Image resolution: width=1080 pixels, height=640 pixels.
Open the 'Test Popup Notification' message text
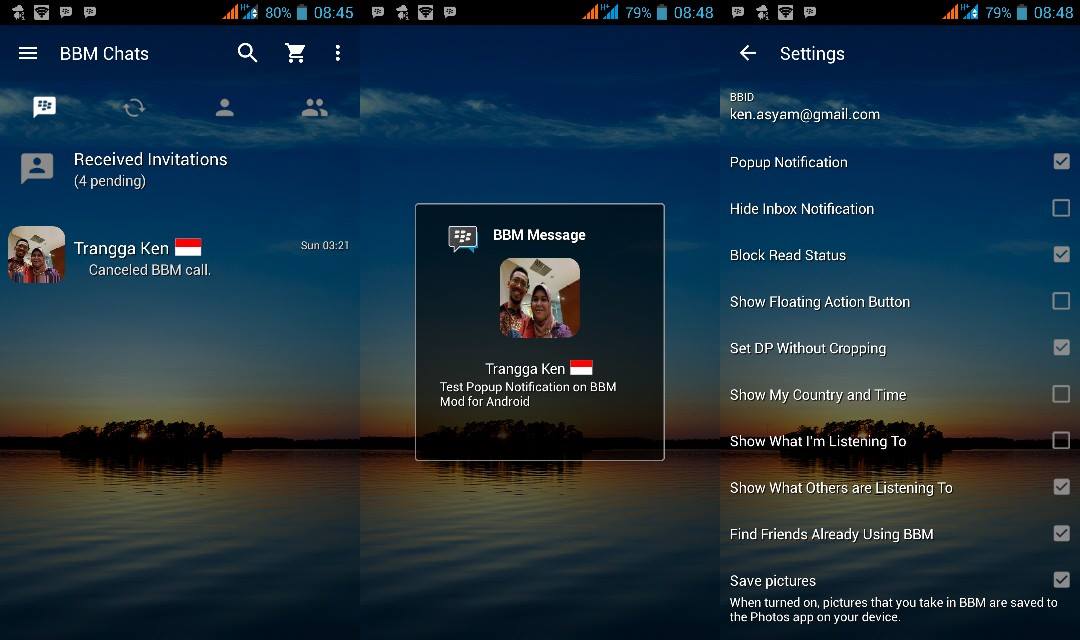point(528,394)
